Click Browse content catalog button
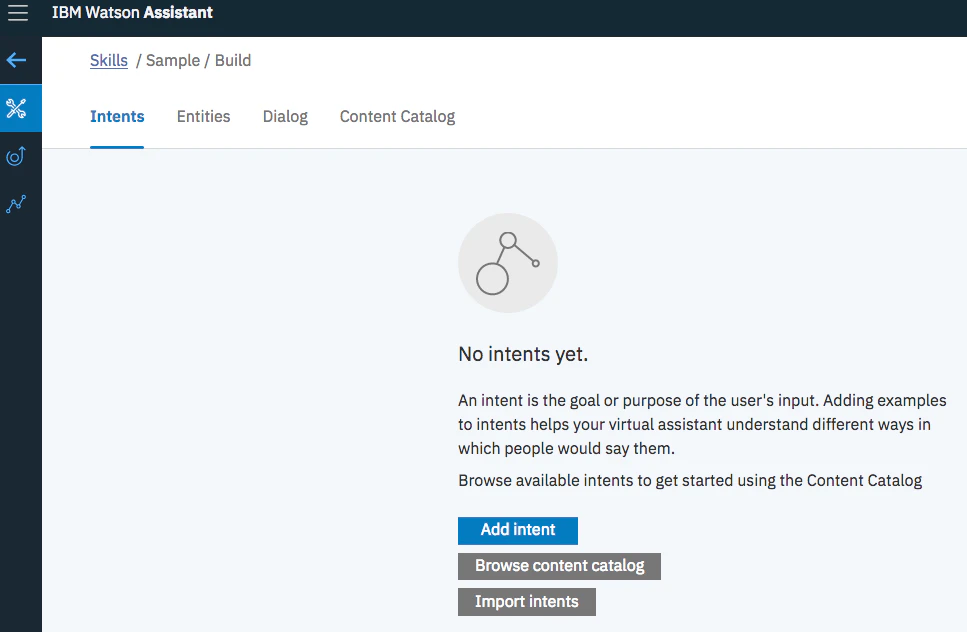This screenshot has height=632, width=967. click(559, 566)
